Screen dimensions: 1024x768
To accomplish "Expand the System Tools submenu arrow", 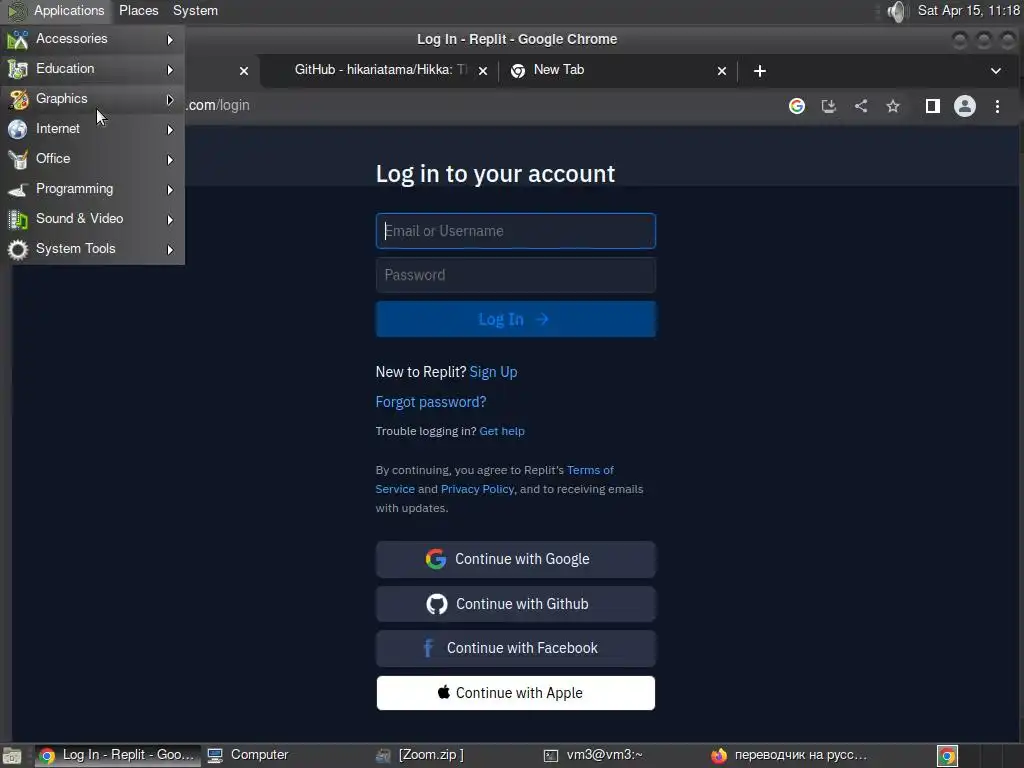I will point(170,250).
